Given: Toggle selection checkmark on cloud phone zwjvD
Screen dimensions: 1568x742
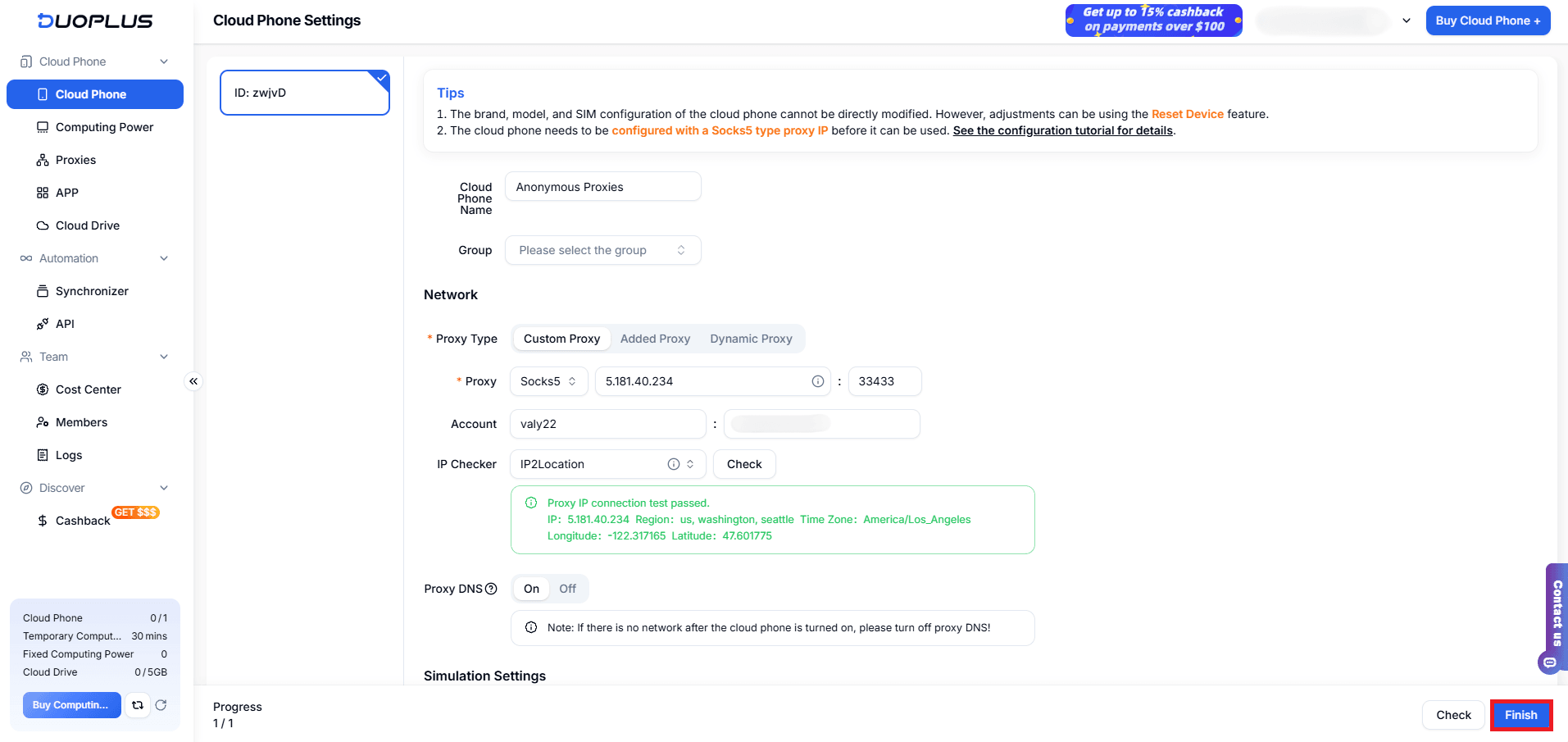Looking at the screenshot, I should [x=380, y=78].
